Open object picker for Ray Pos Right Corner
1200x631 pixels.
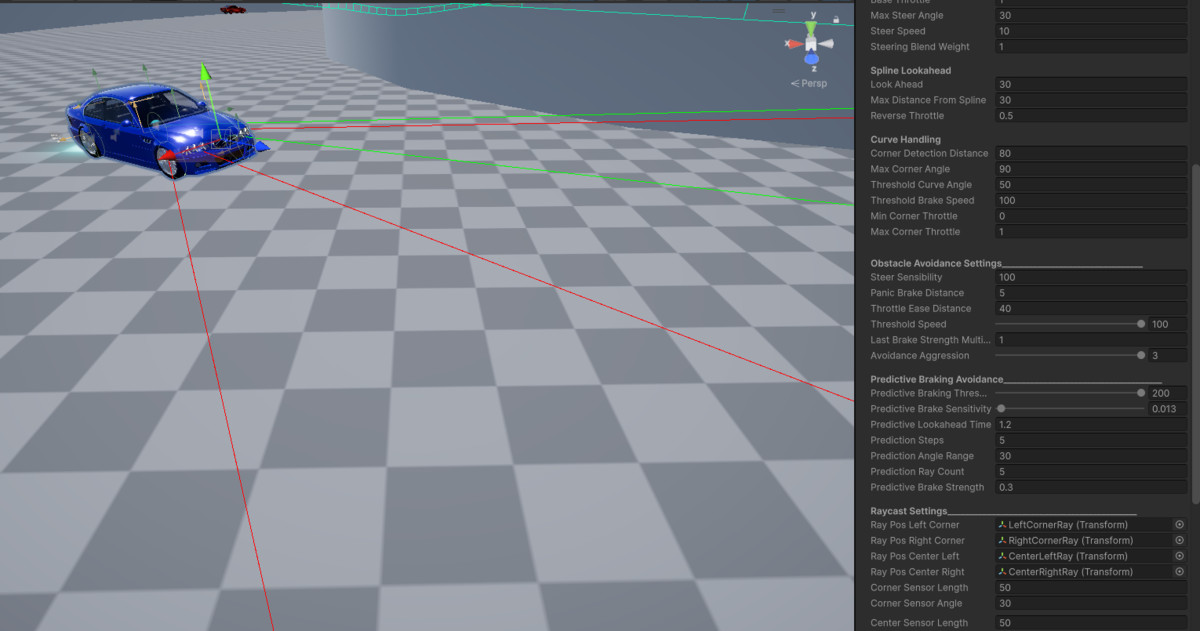coord(1179,540)
